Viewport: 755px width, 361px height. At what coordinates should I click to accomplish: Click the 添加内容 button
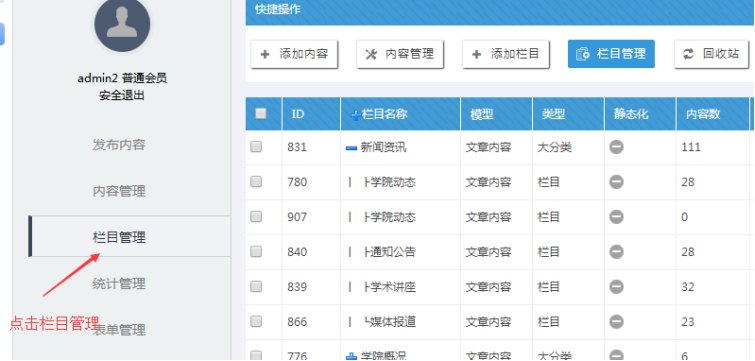[x=294, y=54]
